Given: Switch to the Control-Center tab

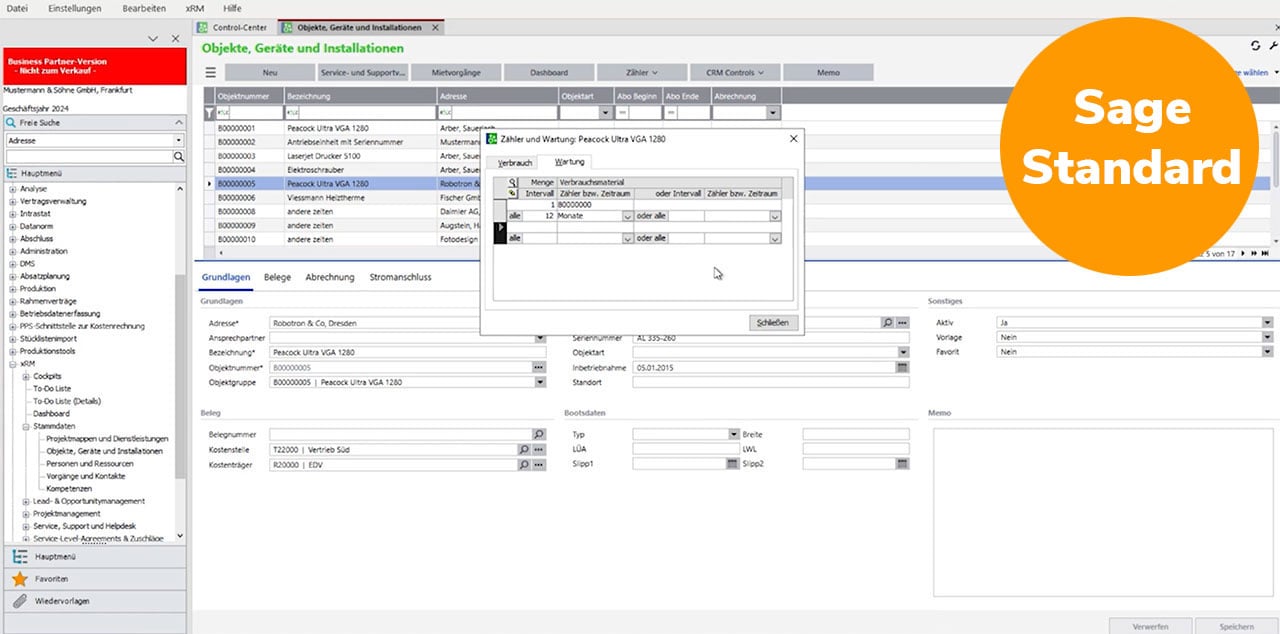Looking at the screenshot, I should pos(232,27).
